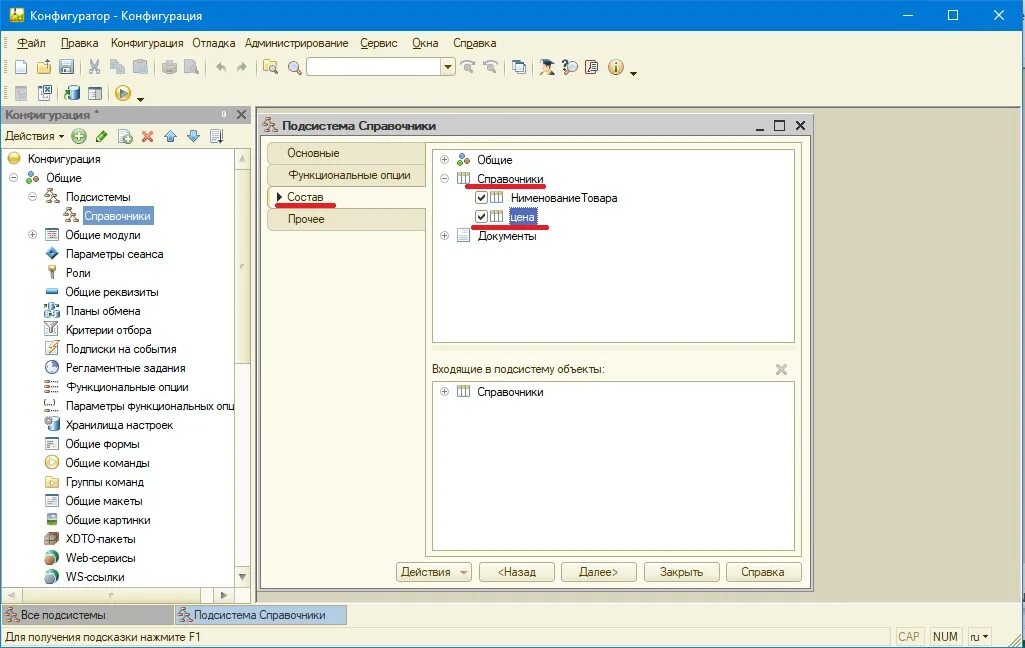1025x648 pixels.
Task: Move object down with blue arrow
Action: 193,136
